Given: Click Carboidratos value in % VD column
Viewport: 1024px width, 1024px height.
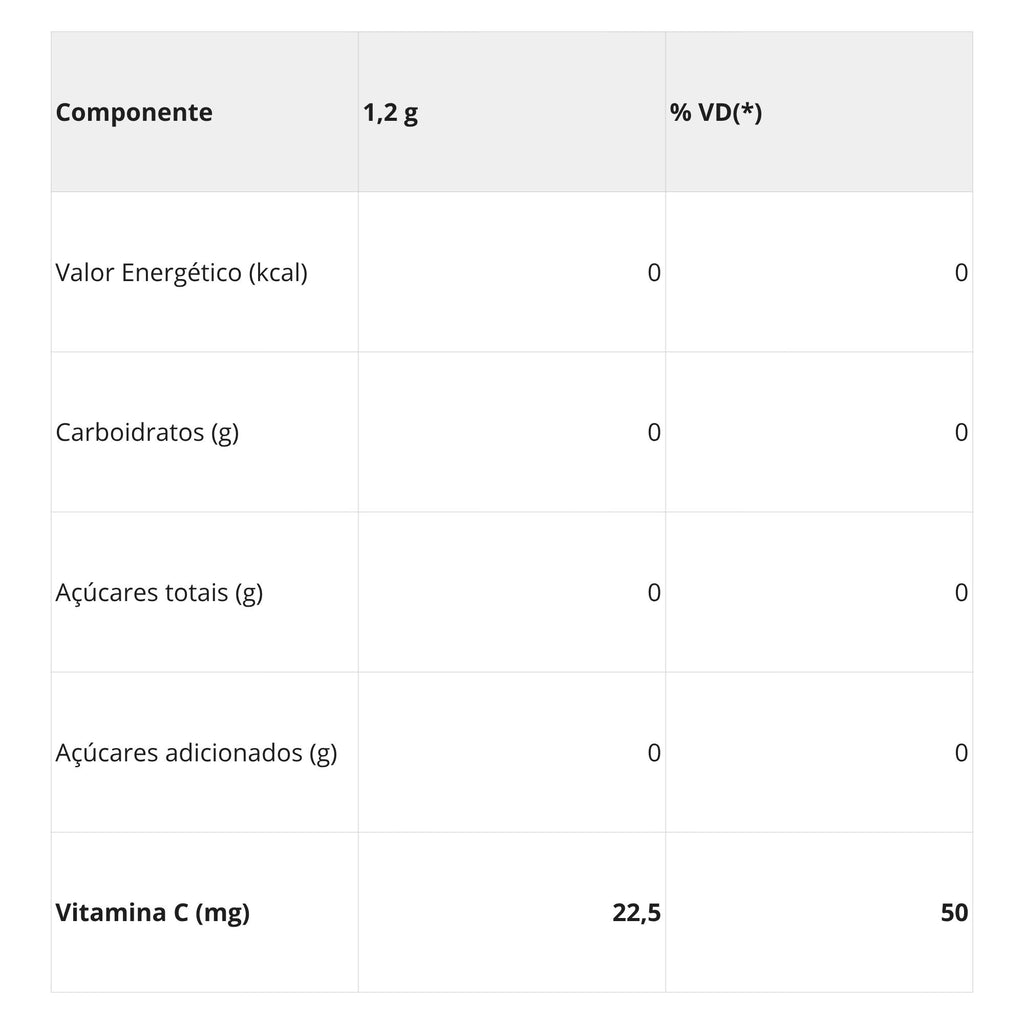Looking at the screenshot, I should pyautogui.click(x=961, y=433).
